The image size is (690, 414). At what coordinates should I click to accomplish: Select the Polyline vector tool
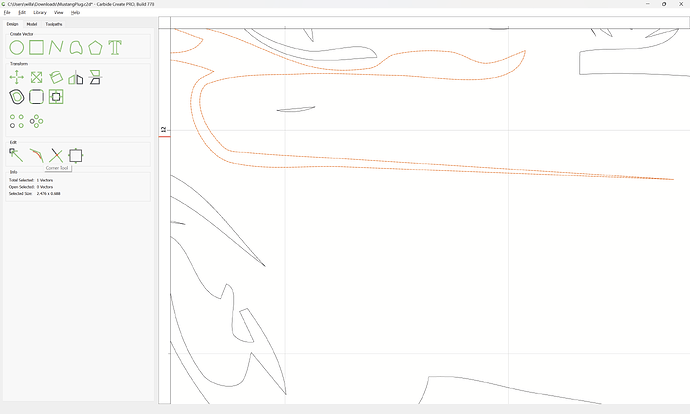56,48
